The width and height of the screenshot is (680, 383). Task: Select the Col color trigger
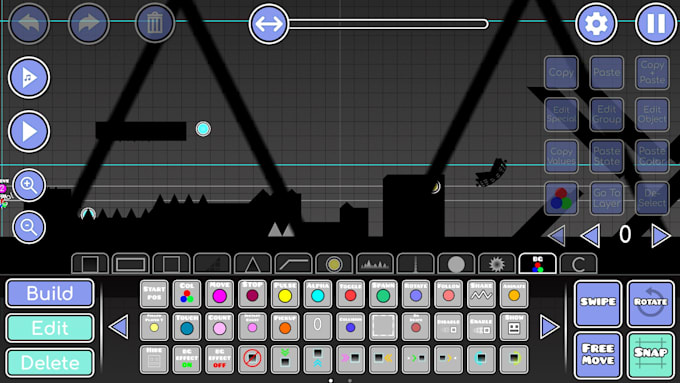[x=187, y=294]
